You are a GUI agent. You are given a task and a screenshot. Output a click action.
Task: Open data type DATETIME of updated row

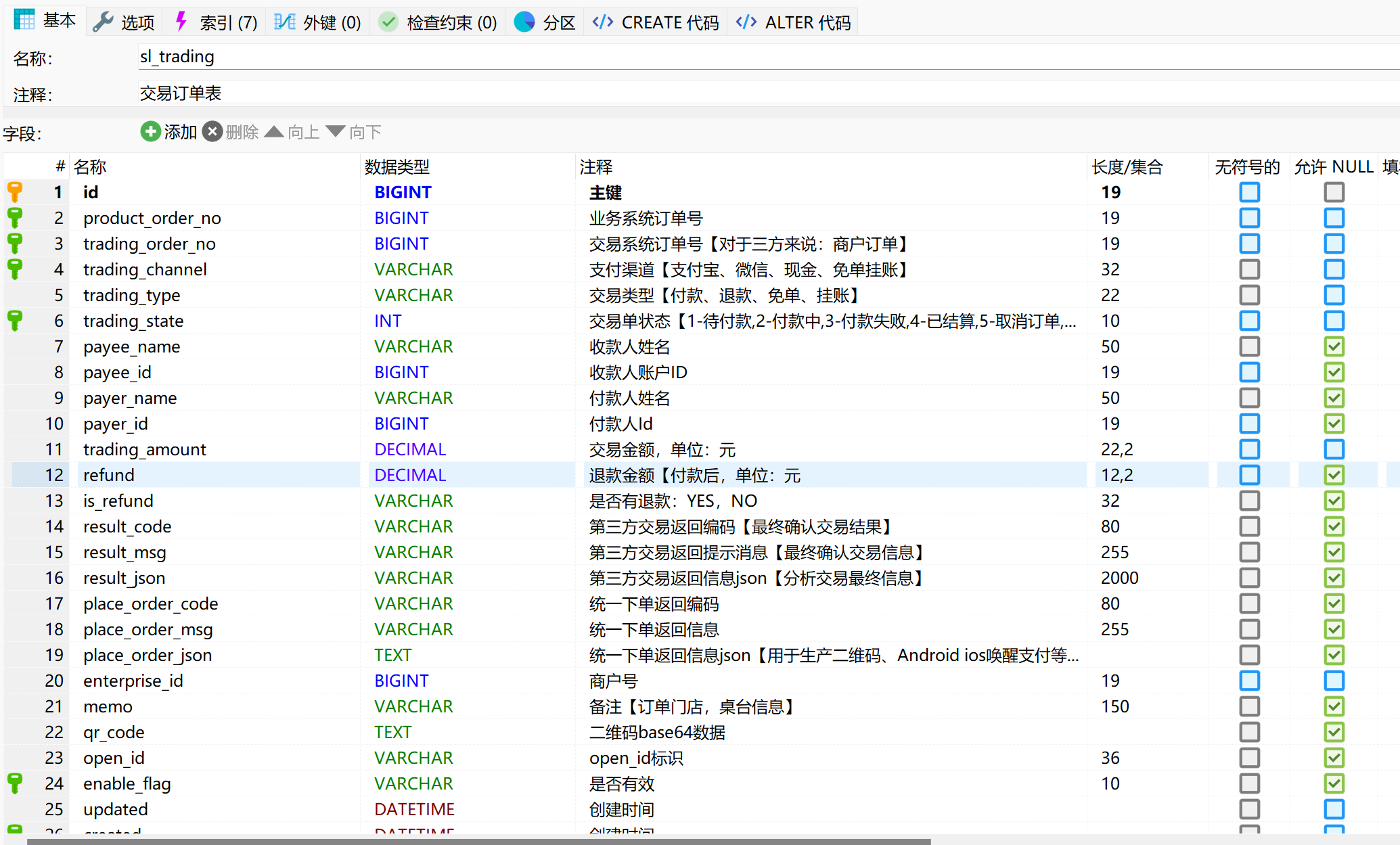pyautogui.click(x=414, y=809)
